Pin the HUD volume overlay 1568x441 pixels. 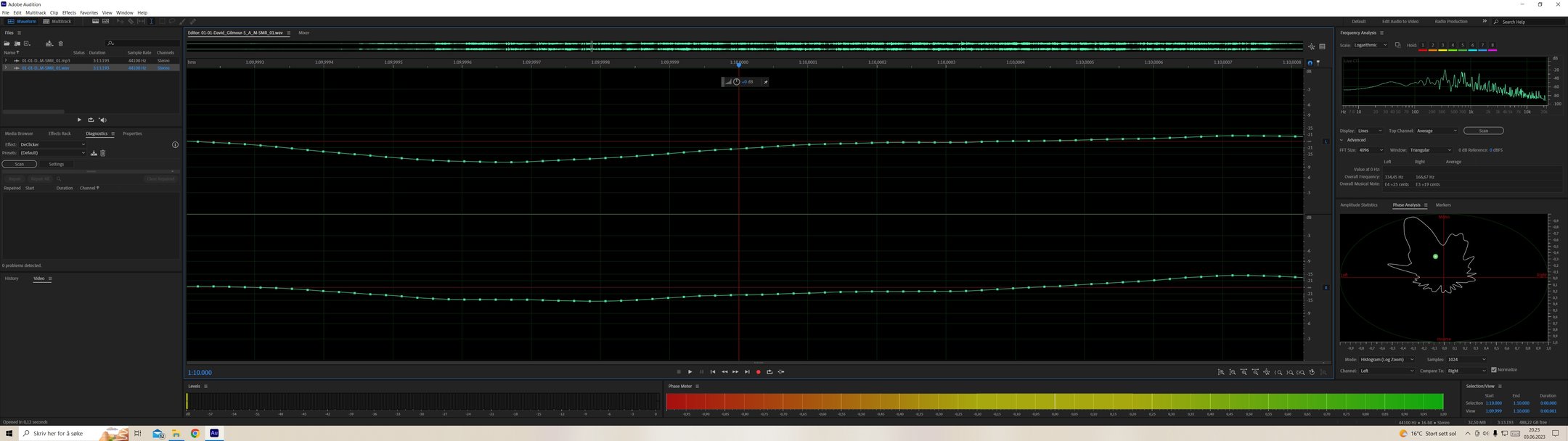pyautogui.click(x=765, y=82)
